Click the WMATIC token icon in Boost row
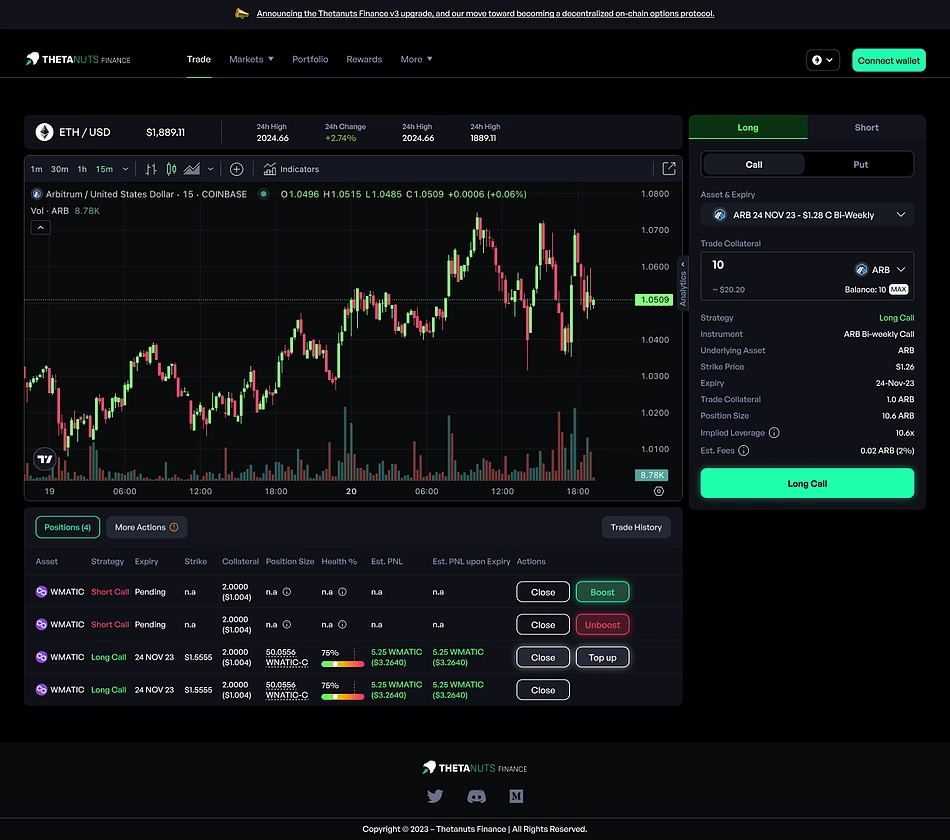 click(x=41, y=592)
